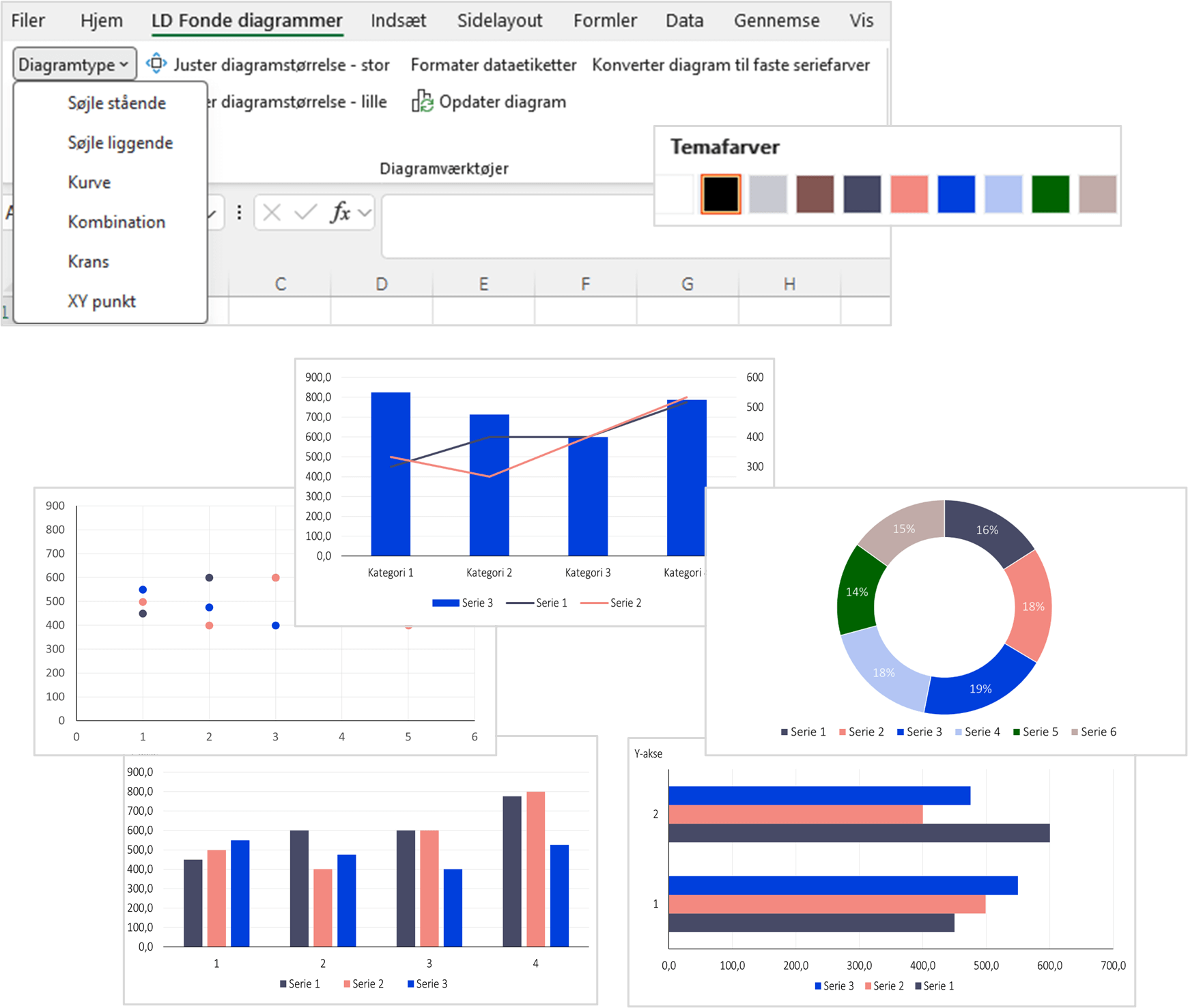
Task: Click the cancel X icon in formula bar
Action: [272, 213]
